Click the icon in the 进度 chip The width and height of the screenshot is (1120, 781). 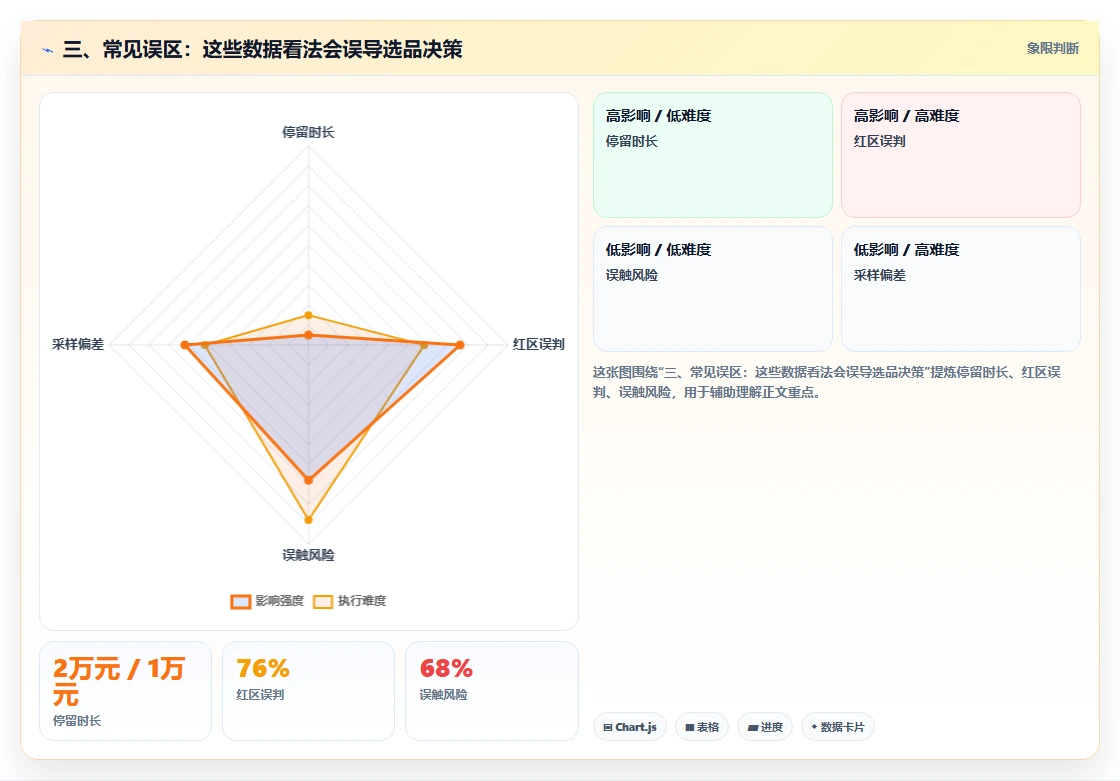coord(753,727)
